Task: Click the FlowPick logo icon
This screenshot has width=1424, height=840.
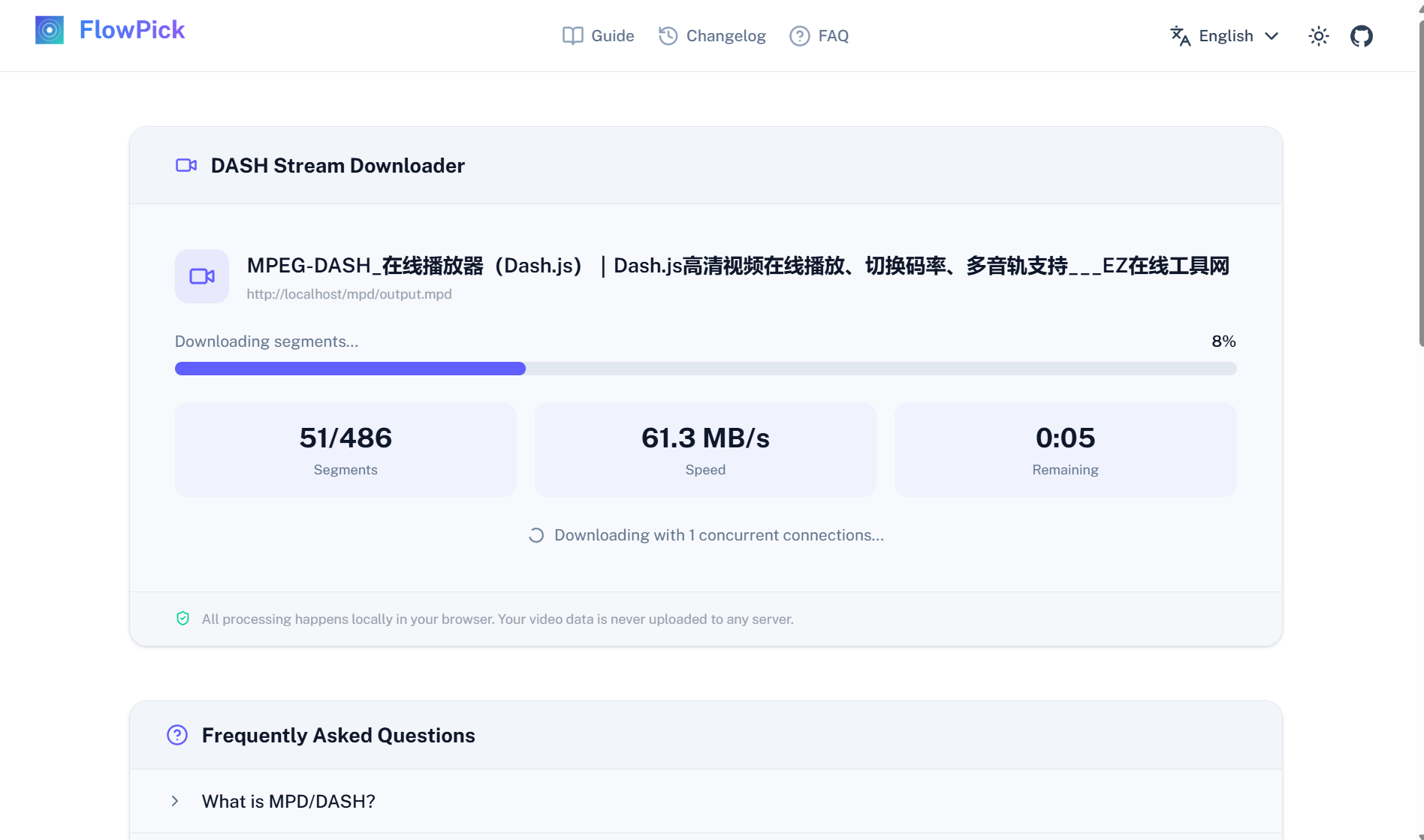Action: tap(50, 30)
